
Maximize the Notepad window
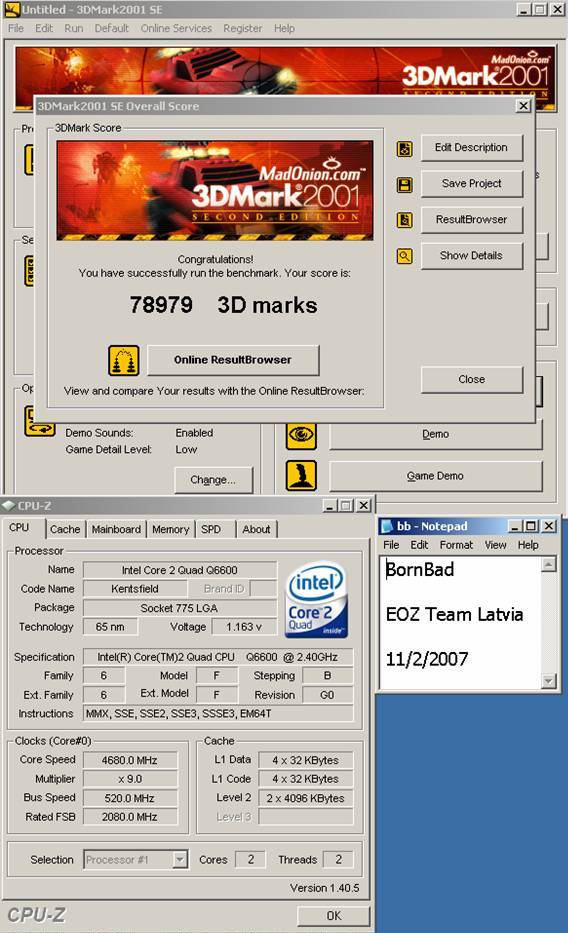[x=532, y=526]
